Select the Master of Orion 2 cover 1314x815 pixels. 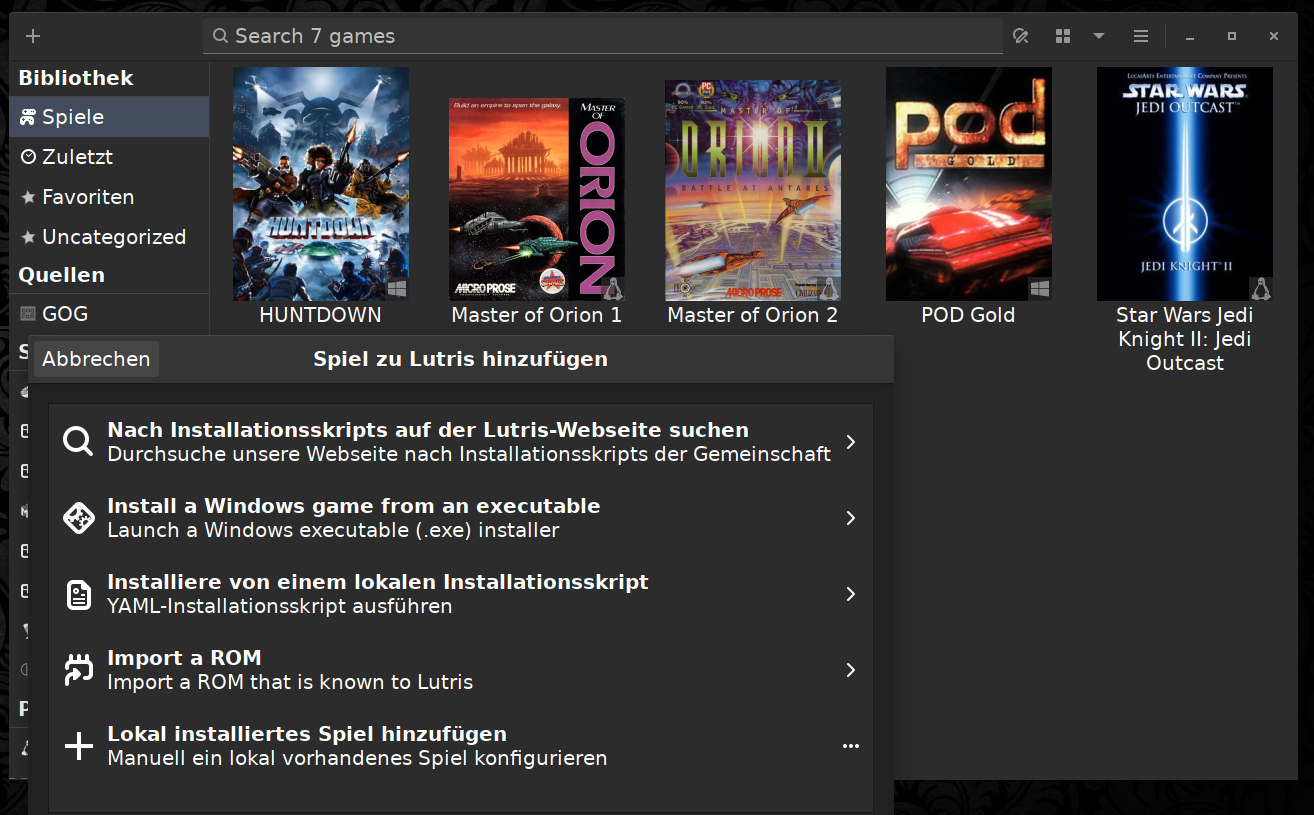click(x=753, y=191)
